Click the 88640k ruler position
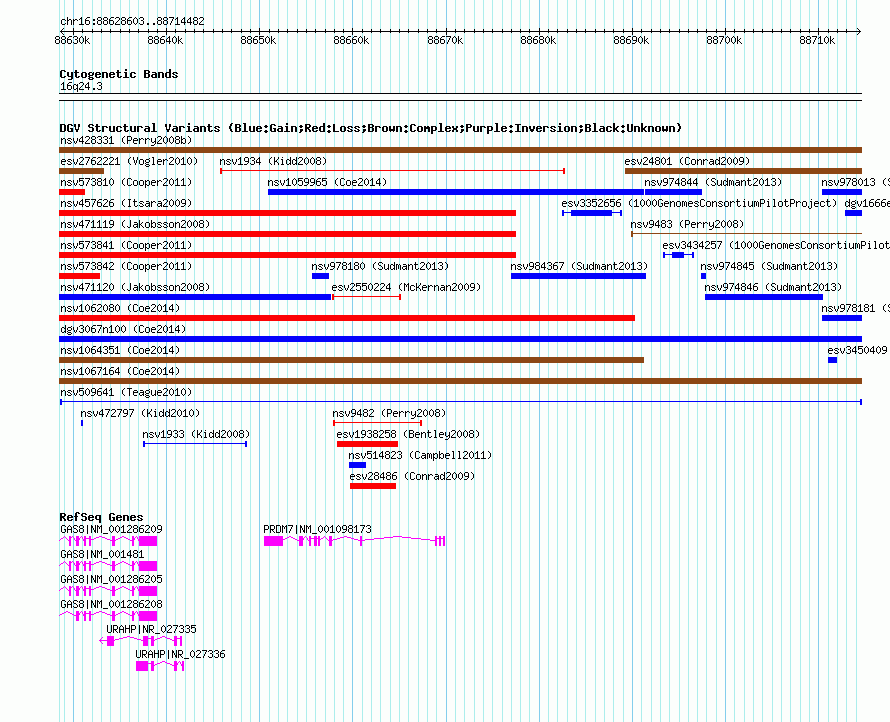890x722 pixels. point(165,40)
